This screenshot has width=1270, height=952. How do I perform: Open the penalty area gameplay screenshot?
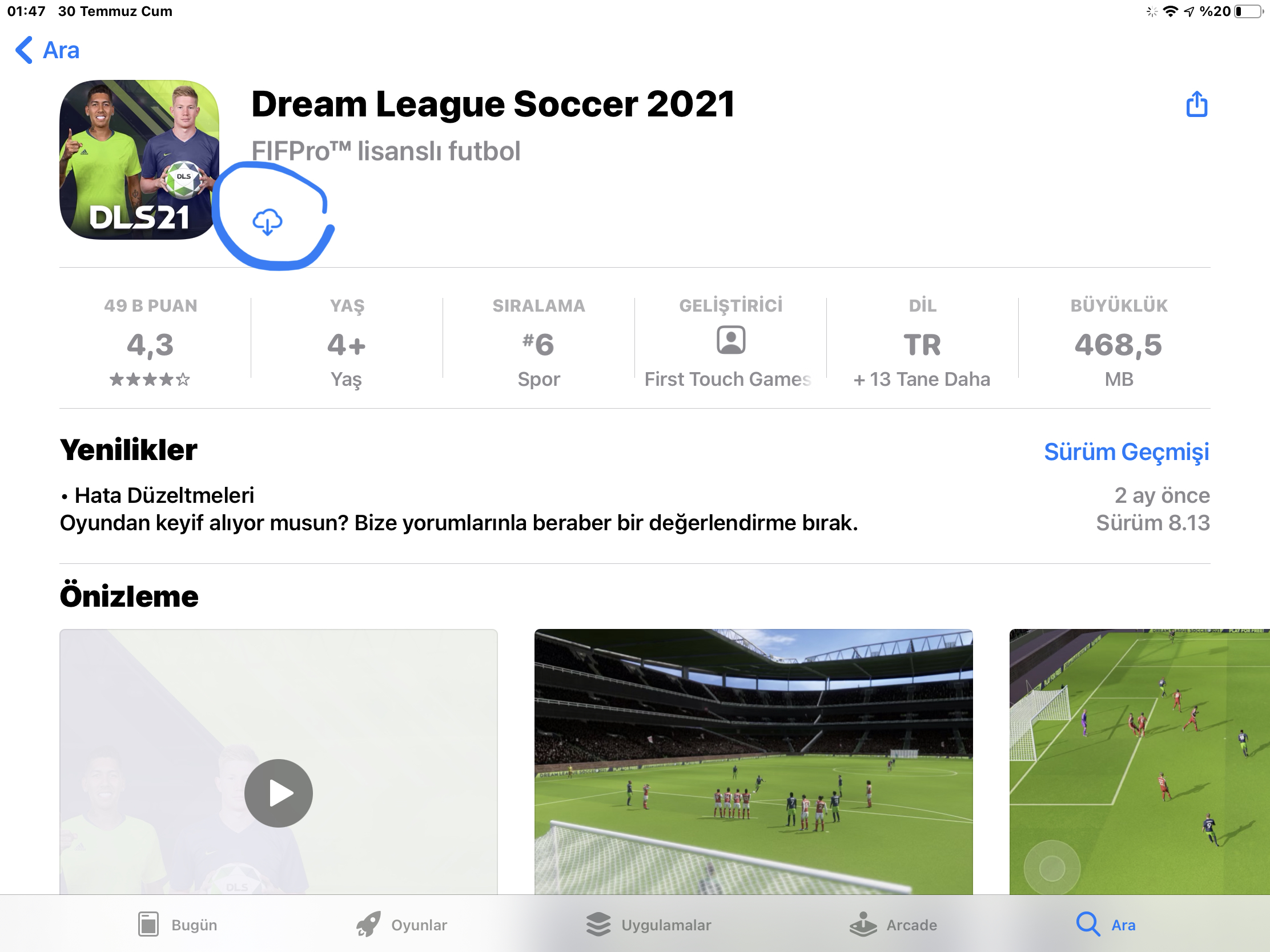1140,761
